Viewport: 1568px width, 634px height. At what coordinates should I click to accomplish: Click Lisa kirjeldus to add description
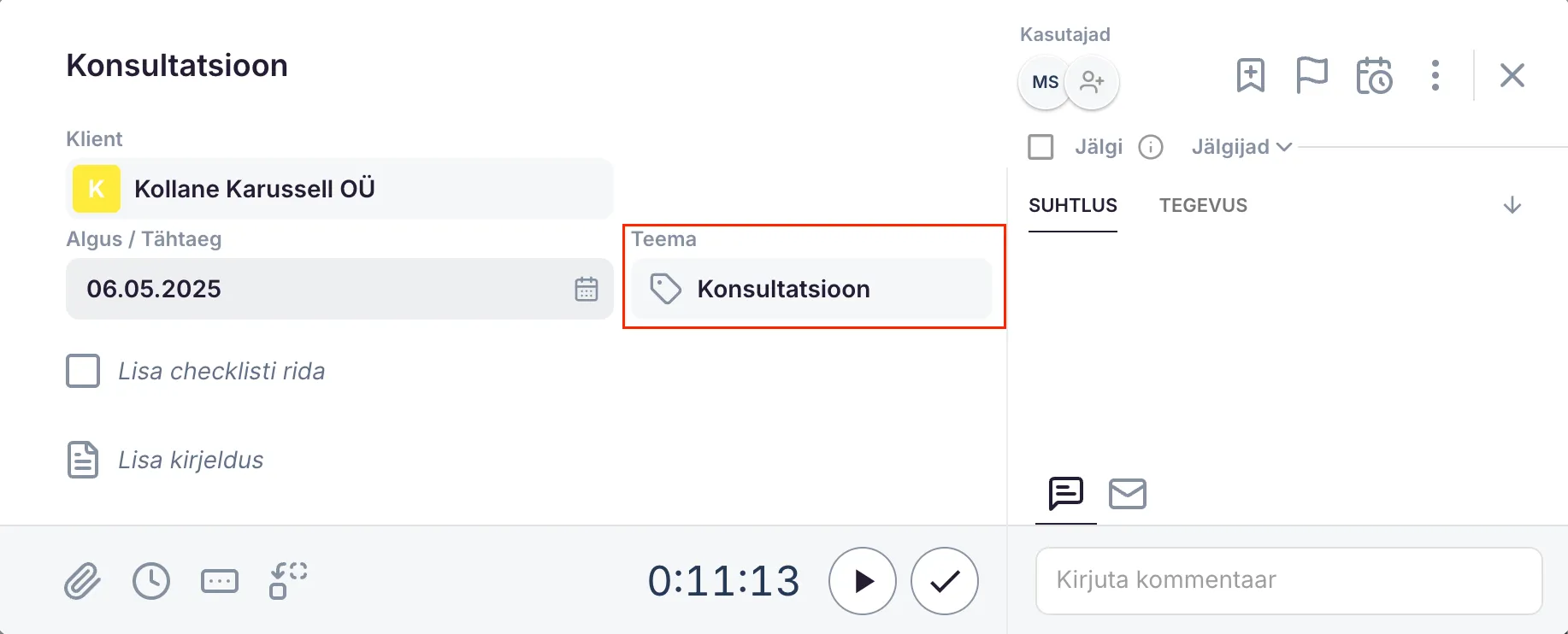click(191, 460)
